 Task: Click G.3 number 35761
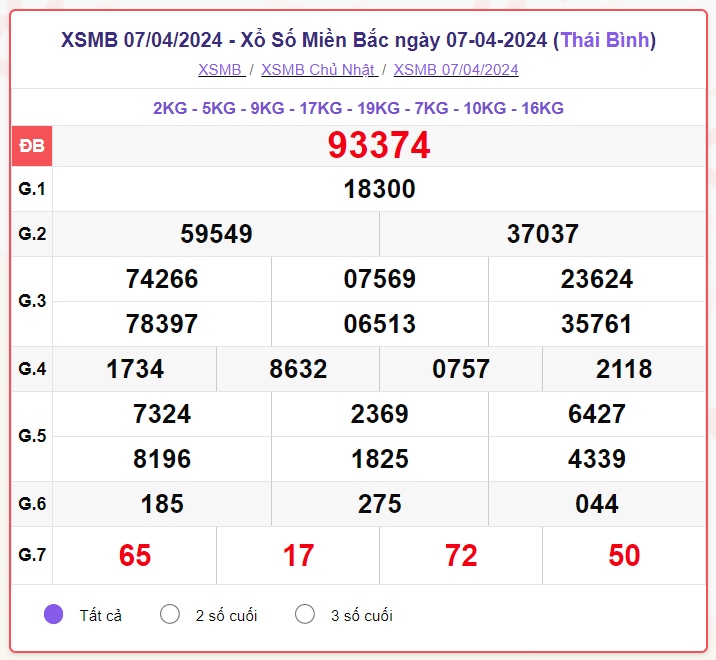597,324
